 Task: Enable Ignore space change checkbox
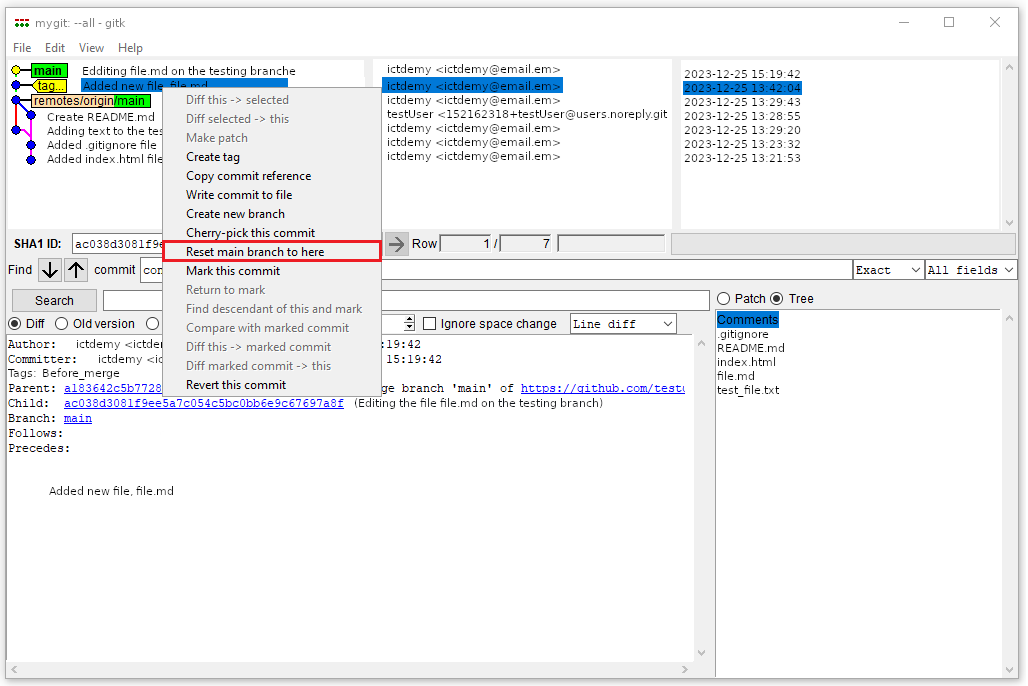coord(430,324)
